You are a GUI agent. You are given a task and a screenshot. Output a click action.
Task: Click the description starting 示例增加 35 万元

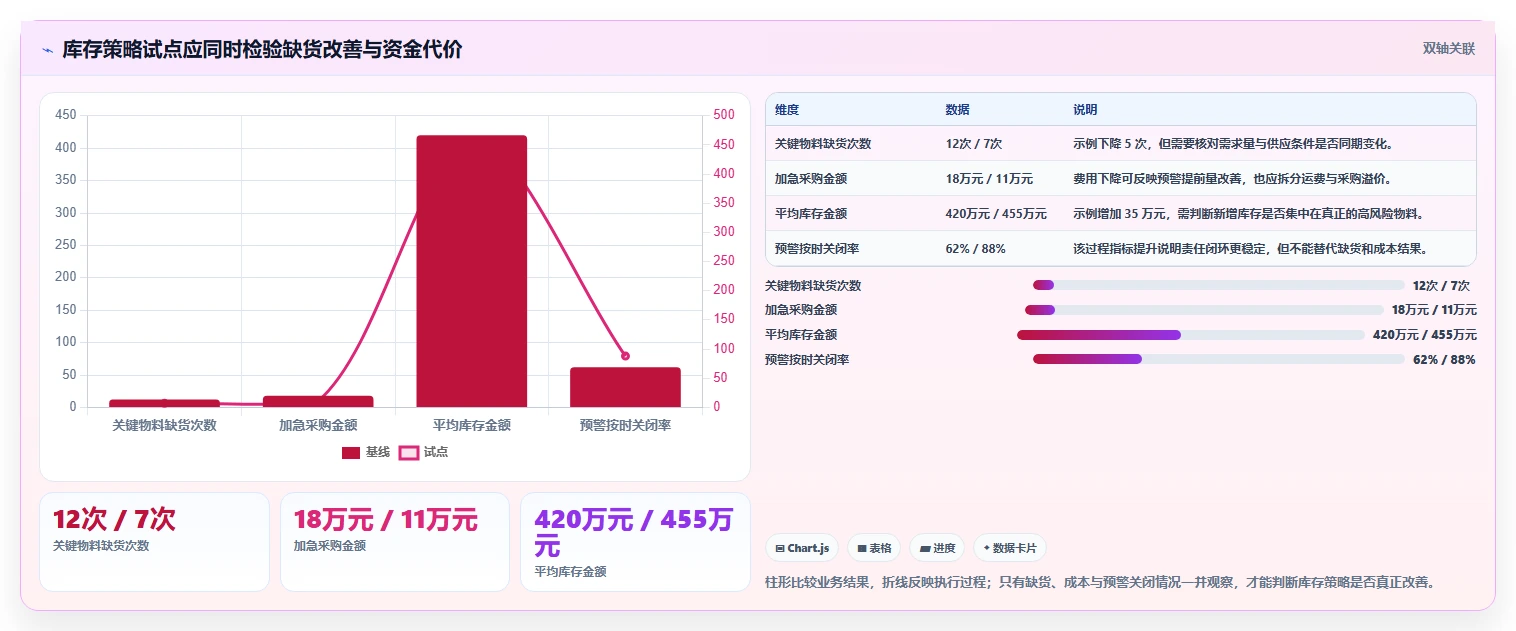click(x=1248, y=214)
